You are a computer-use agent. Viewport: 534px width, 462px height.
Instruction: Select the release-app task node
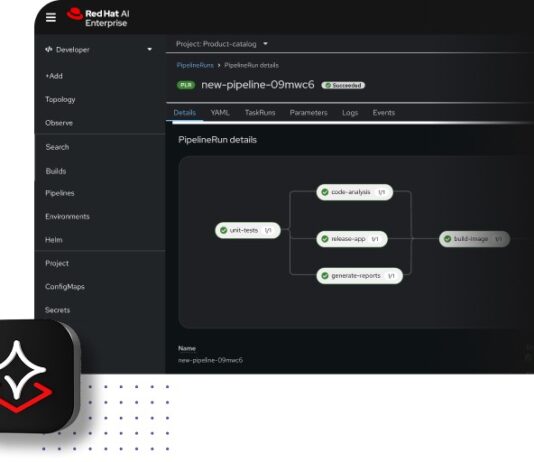[x=352, y=239]
